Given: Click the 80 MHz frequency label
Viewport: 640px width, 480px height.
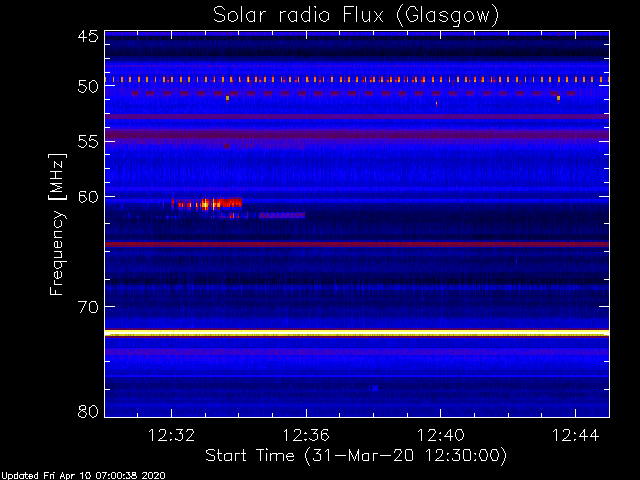Looking at the screenshot, I should tap(88, 411).
